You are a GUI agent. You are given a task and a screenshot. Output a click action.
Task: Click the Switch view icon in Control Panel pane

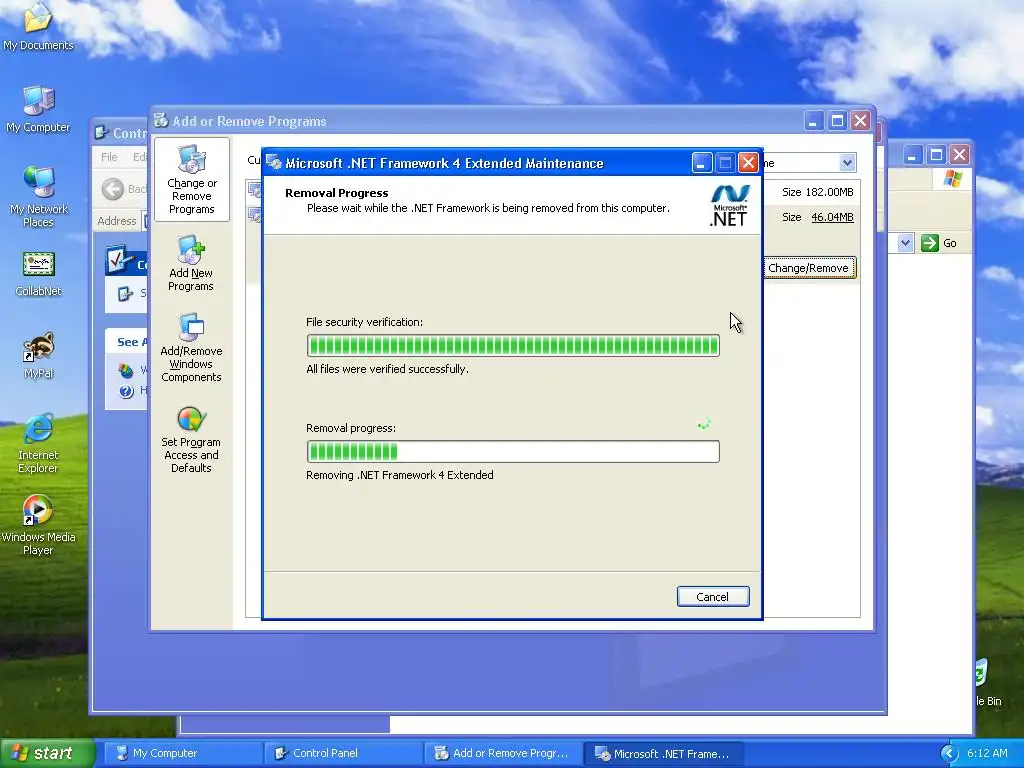click(x=125, y=294)
